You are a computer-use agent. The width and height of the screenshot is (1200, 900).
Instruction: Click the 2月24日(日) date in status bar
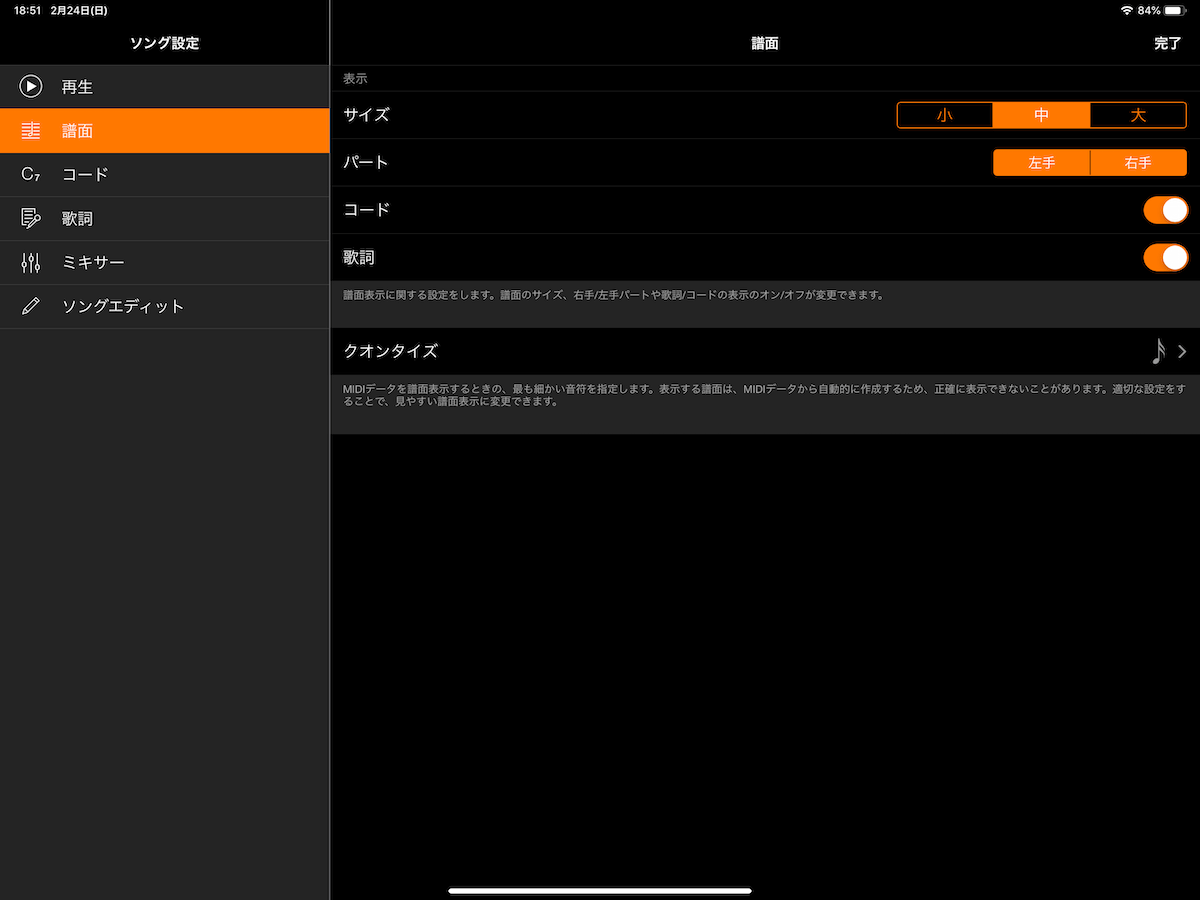(79, 10)
